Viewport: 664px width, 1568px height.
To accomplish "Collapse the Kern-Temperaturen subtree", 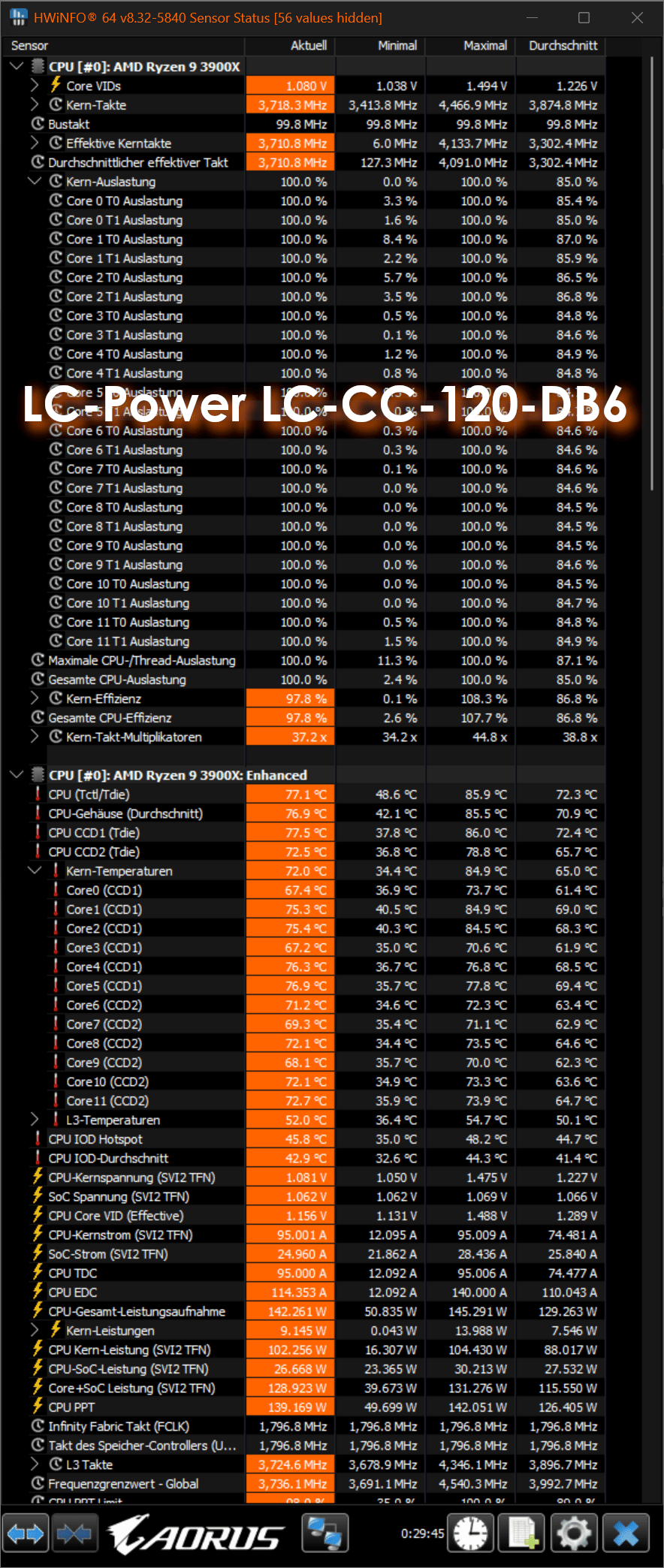I will point(35,871).
